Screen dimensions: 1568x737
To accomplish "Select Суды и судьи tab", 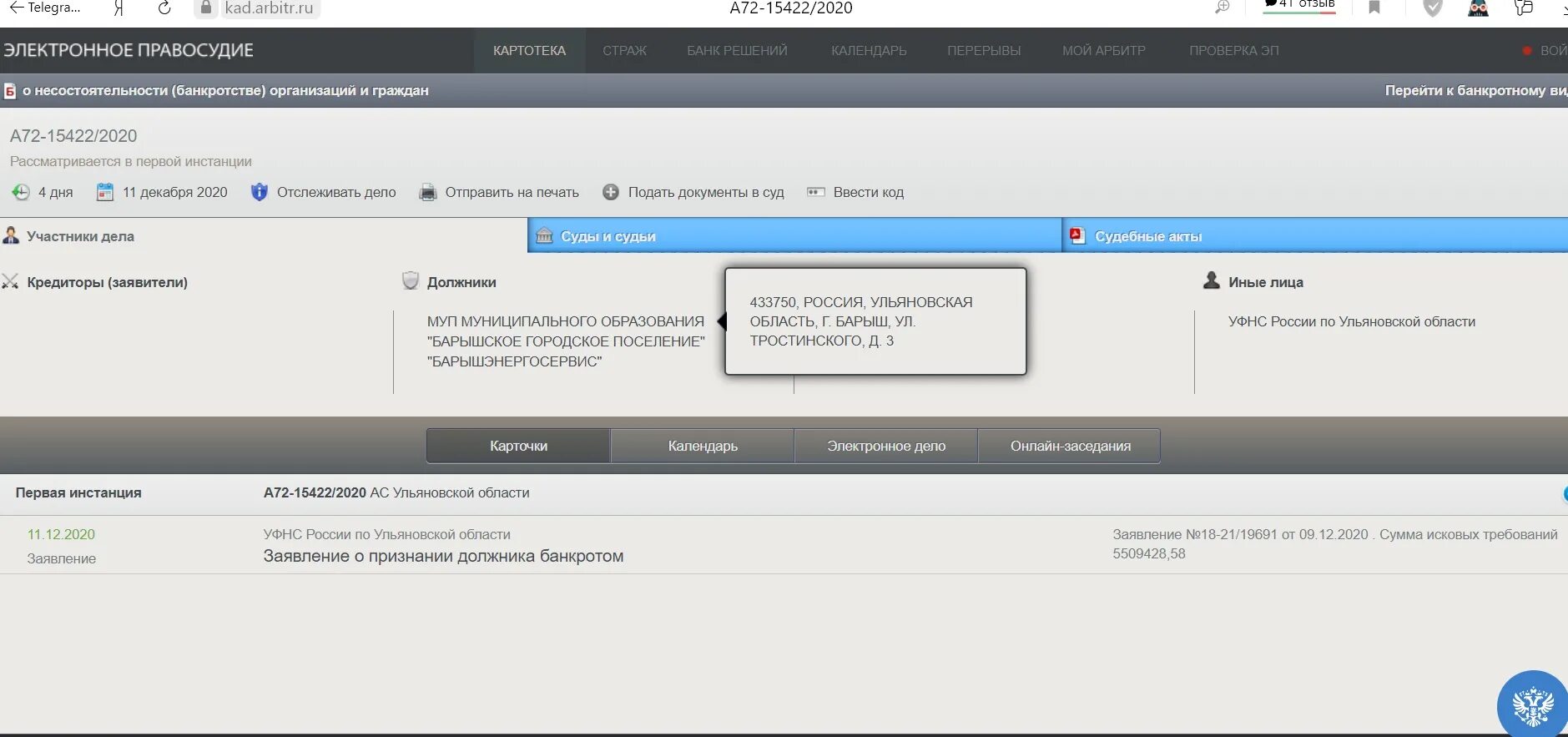I will pos(794,236).
